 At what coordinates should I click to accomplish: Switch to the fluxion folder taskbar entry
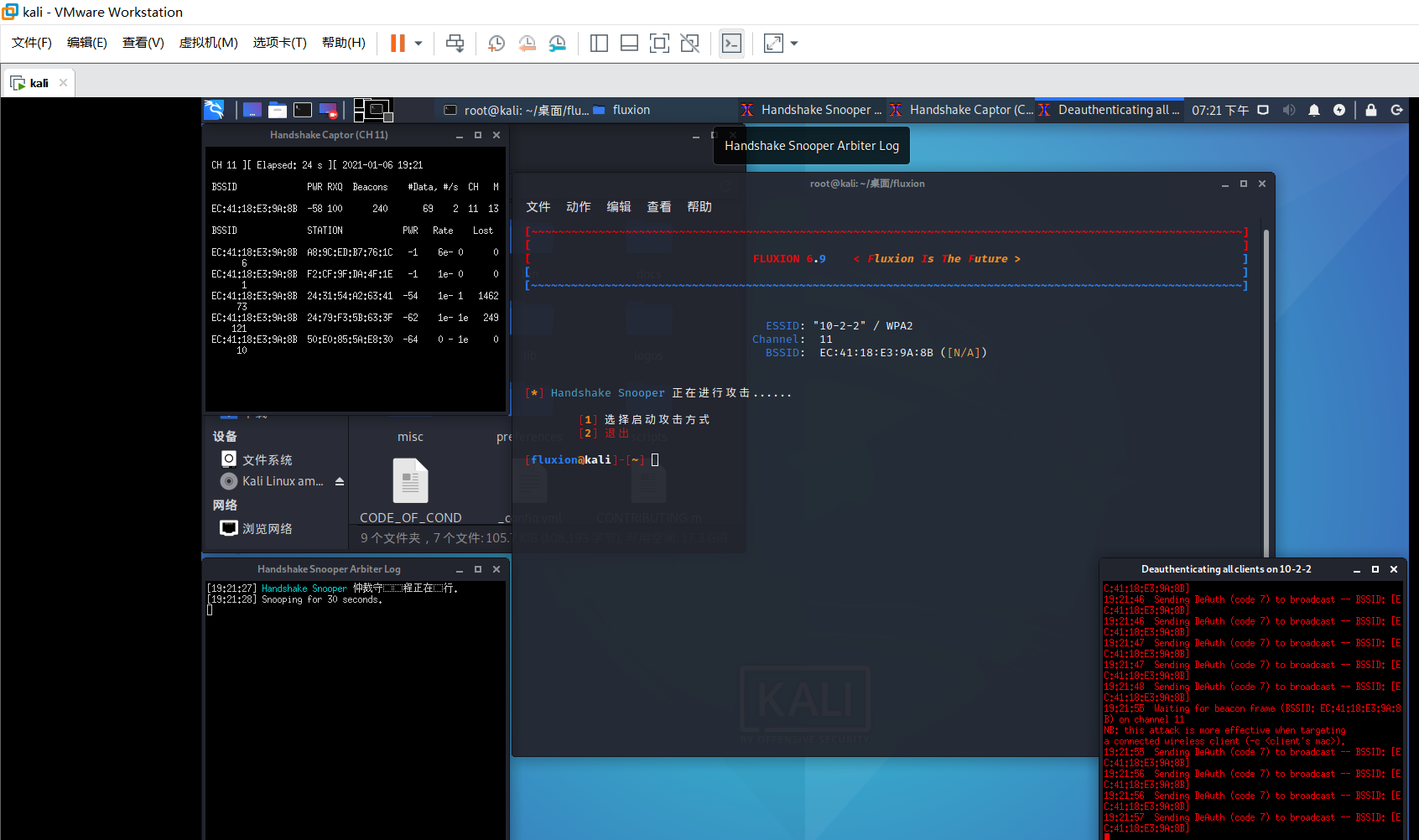(x=621, y=110)
